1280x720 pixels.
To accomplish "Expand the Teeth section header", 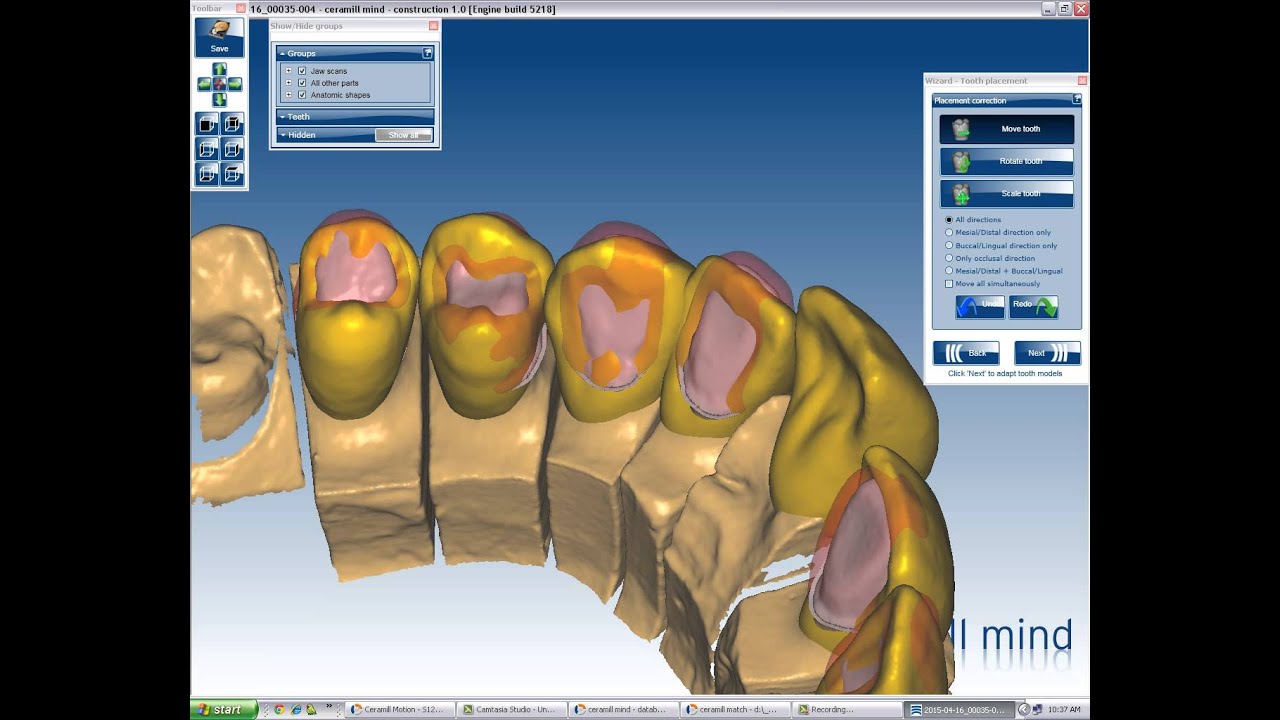I will tap(355, 117).
